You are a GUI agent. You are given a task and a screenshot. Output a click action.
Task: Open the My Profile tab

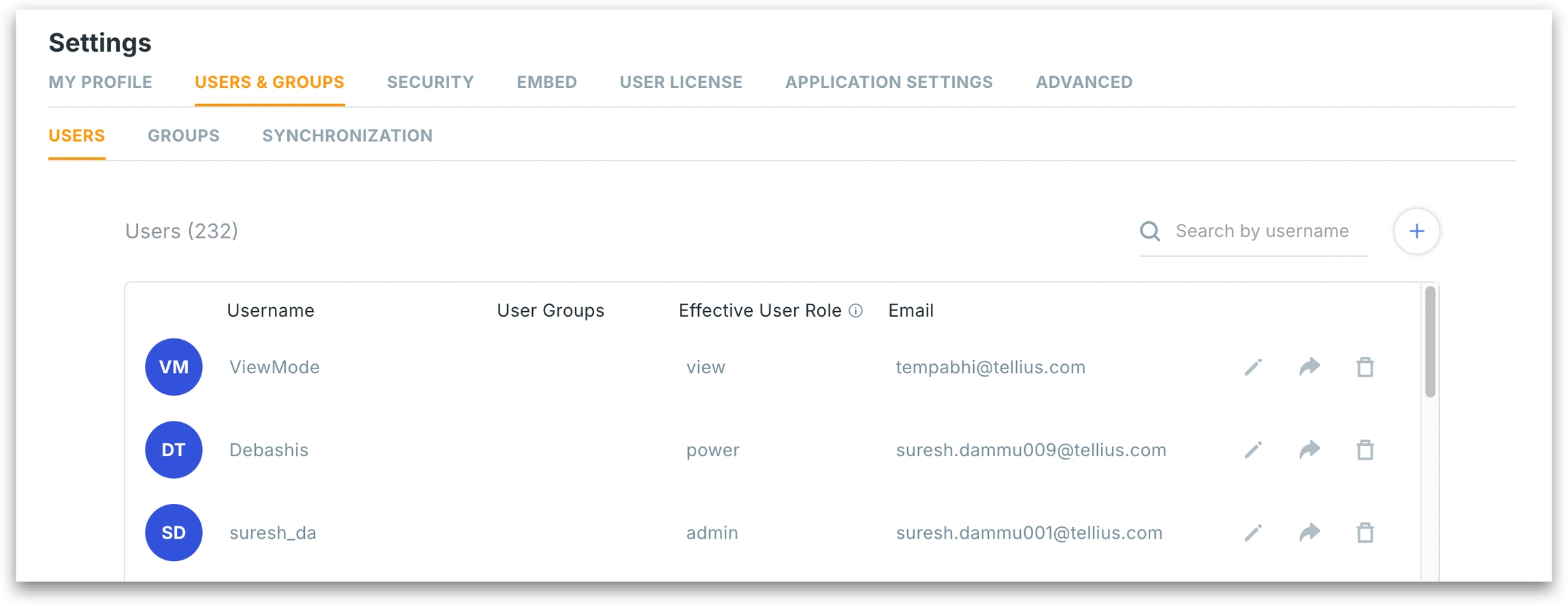(x=100, y=82)
